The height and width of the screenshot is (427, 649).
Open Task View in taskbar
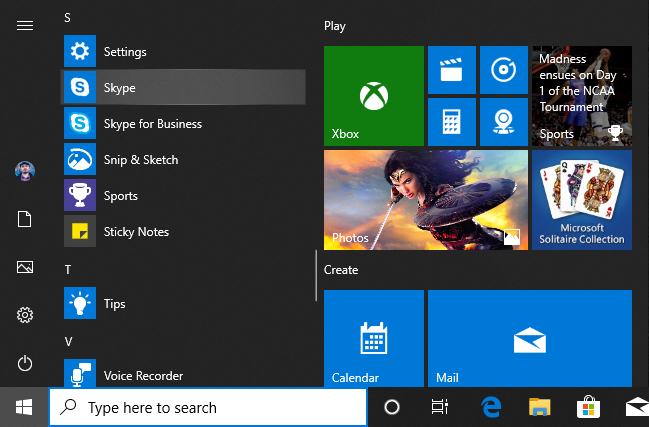[x=440, y=407]
